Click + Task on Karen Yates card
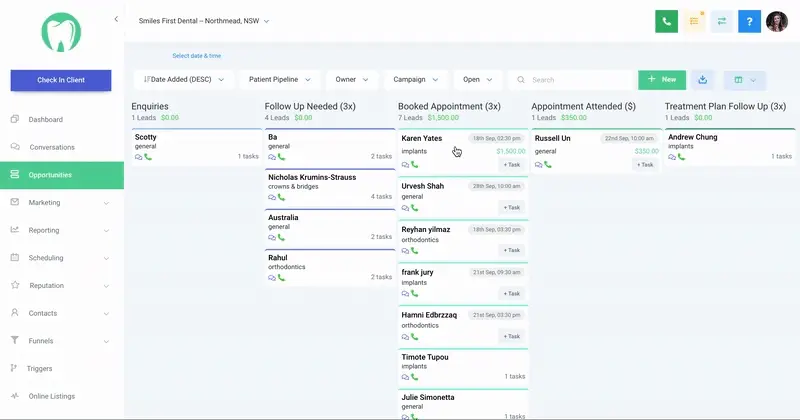This screenshot has width=800, height=420. pos(512,165)
